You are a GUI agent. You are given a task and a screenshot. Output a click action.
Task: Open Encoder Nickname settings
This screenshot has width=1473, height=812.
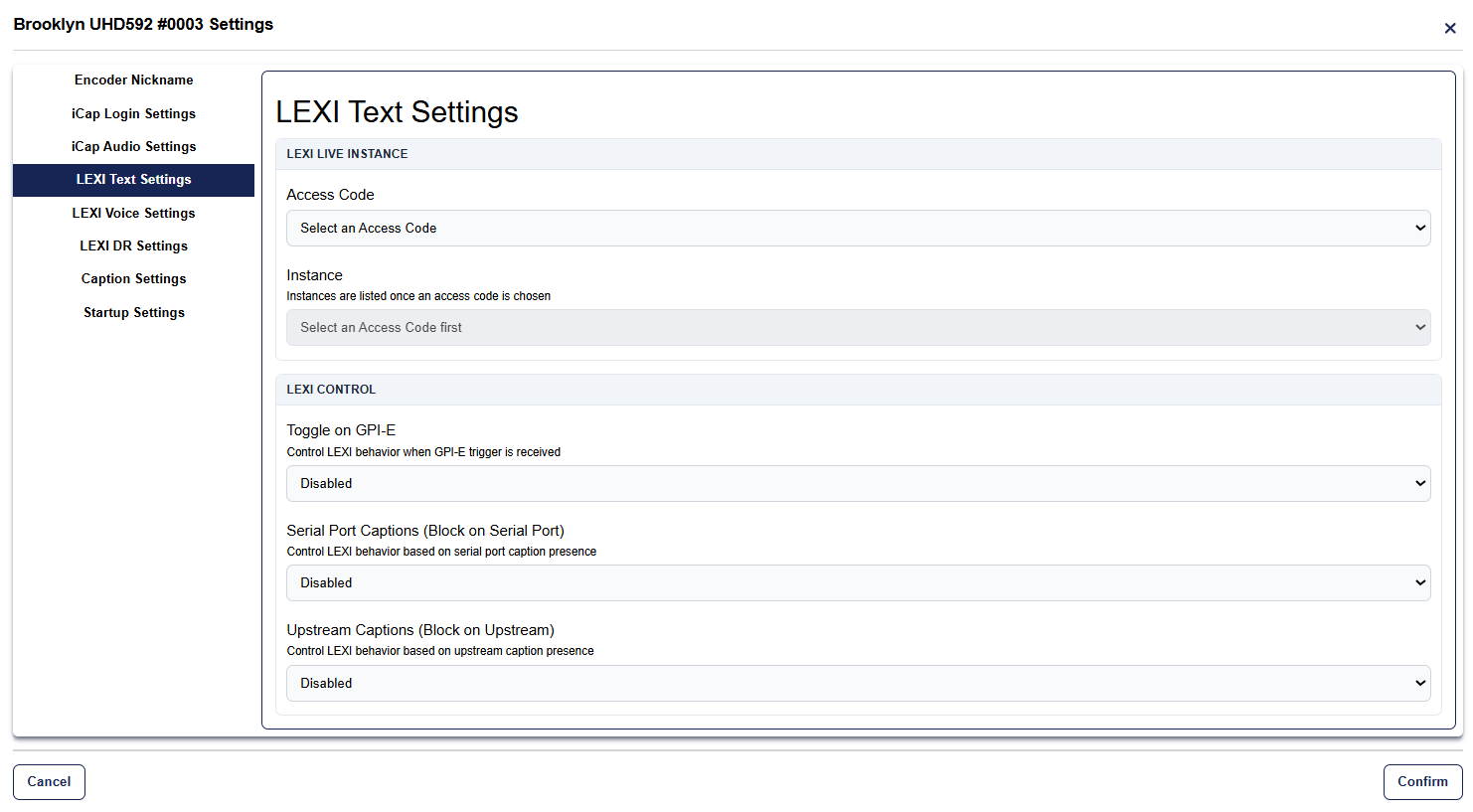[133, 81]
